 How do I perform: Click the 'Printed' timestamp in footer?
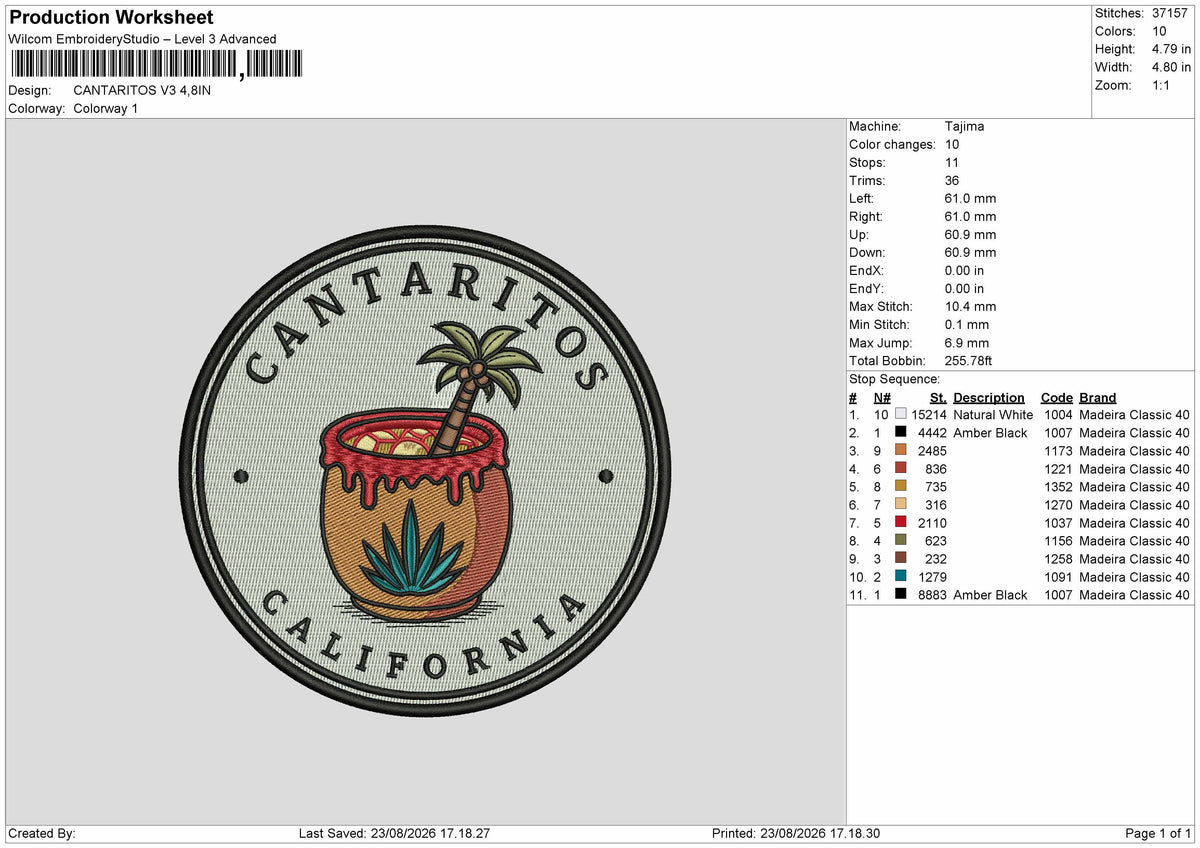[796, 833]
